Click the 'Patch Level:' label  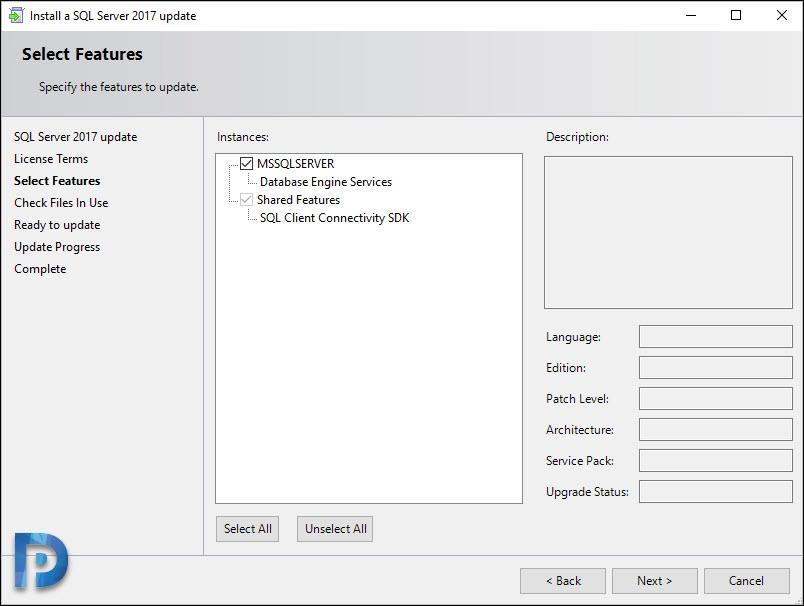pyautogui.click(x=577, y=399)
